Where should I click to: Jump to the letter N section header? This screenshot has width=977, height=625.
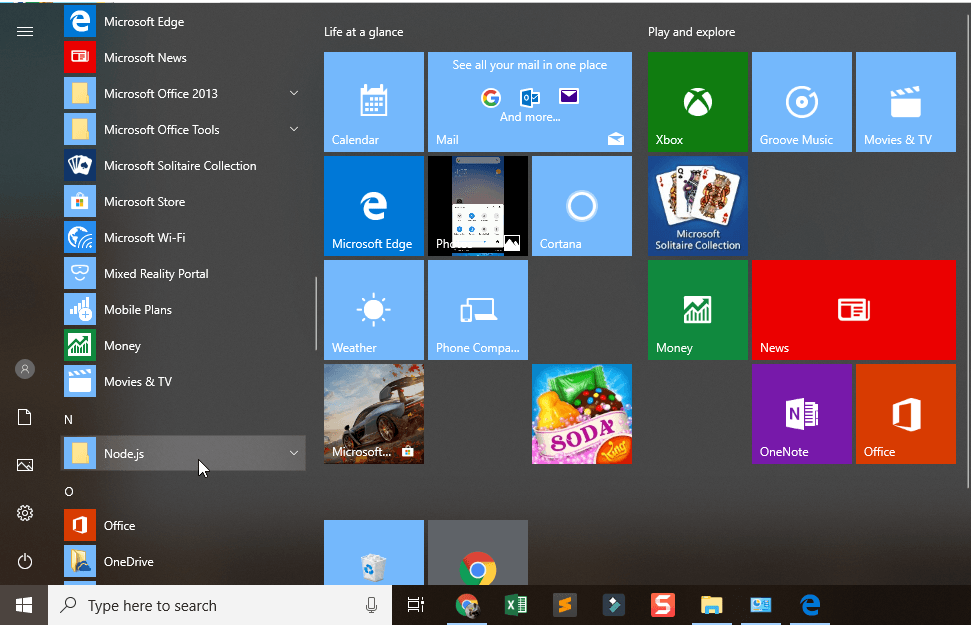tap(69, 420)
